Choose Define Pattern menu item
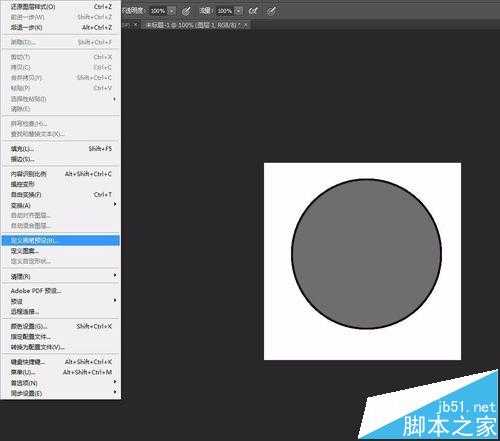 coord(60,251)
